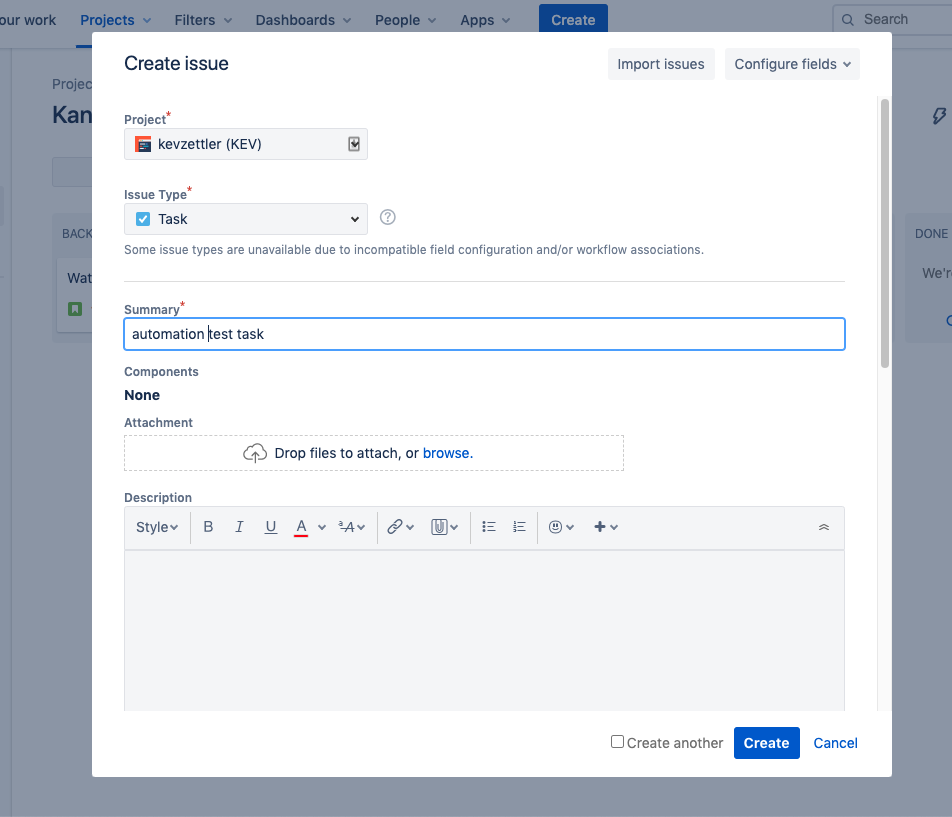Screen dimensions: 952x817
Task: Toggle underline formatting in Description
Action: 270,526
